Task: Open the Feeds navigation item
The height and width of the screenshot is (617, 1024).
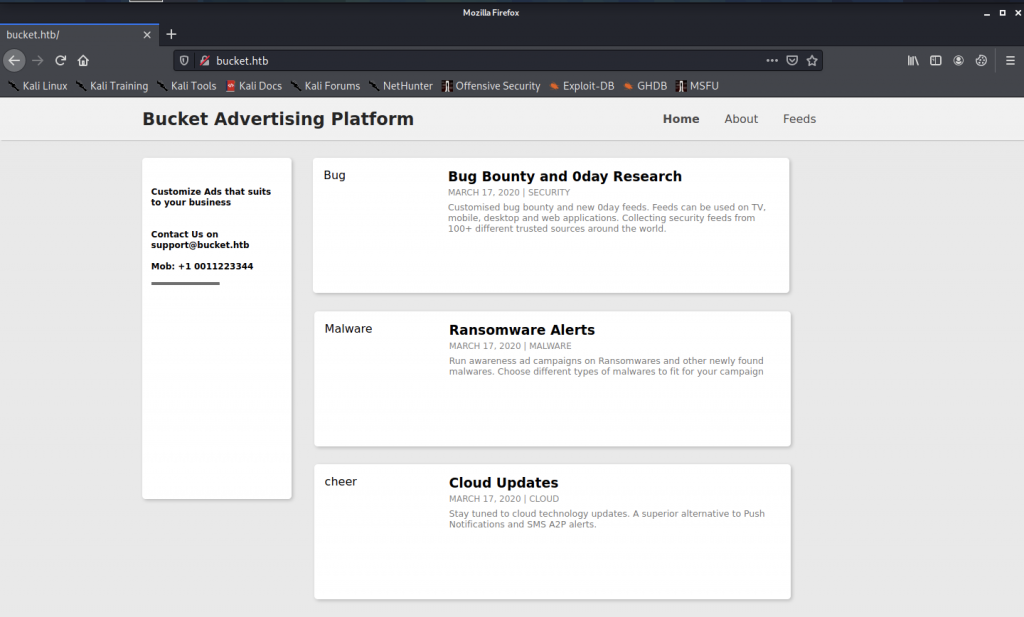Action: click(x=799, y=119)
